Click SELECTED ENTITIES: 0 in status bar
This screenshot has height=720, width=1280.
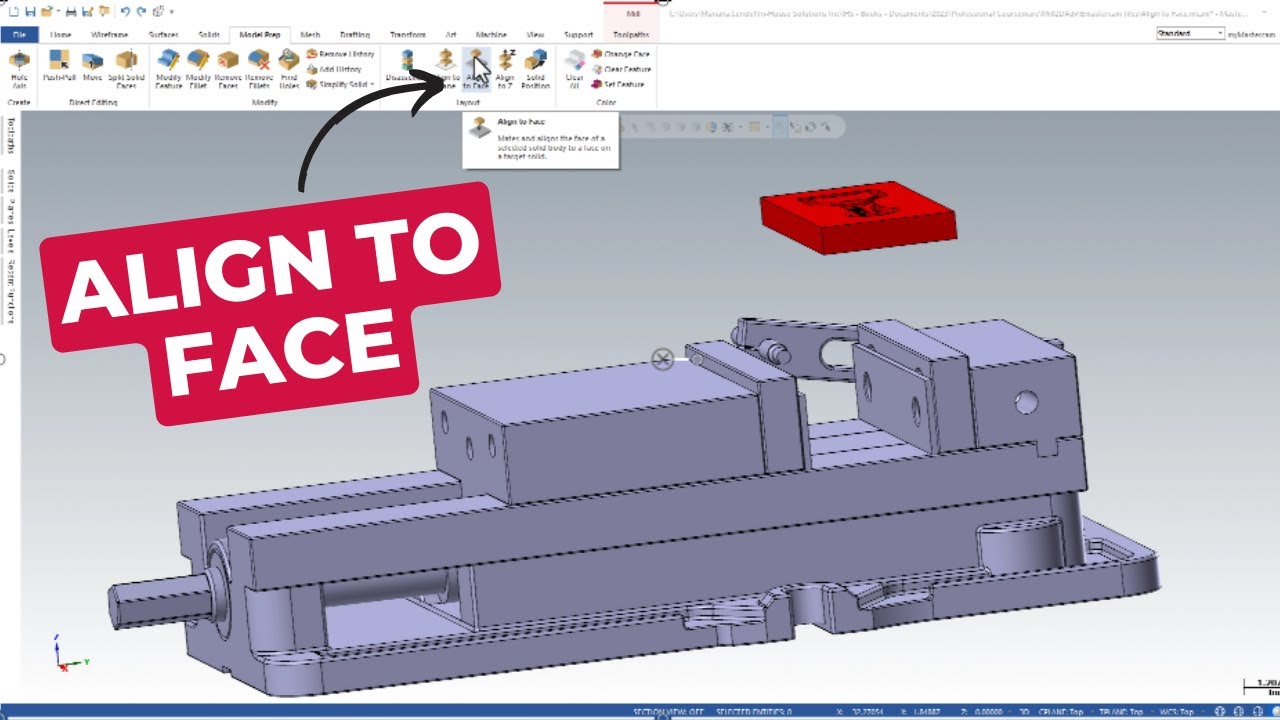tap(753, 713)
